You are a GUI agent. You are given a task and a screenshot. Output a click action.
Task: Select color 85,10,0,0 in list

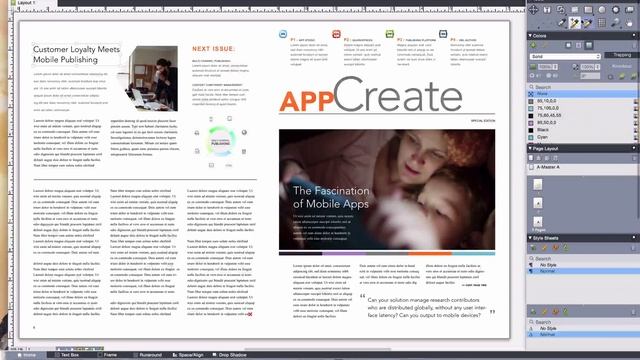click(583, 101)
